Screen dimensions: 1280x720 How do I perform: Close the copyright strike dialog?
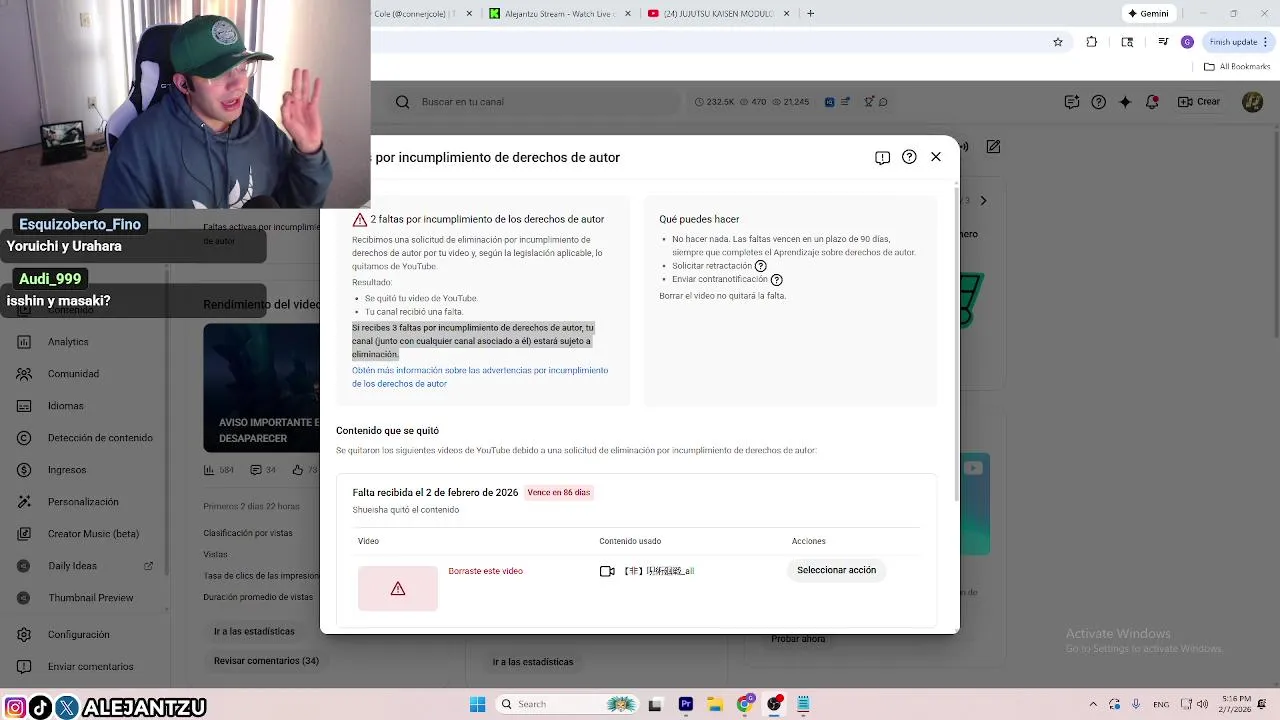click(936, 157)
